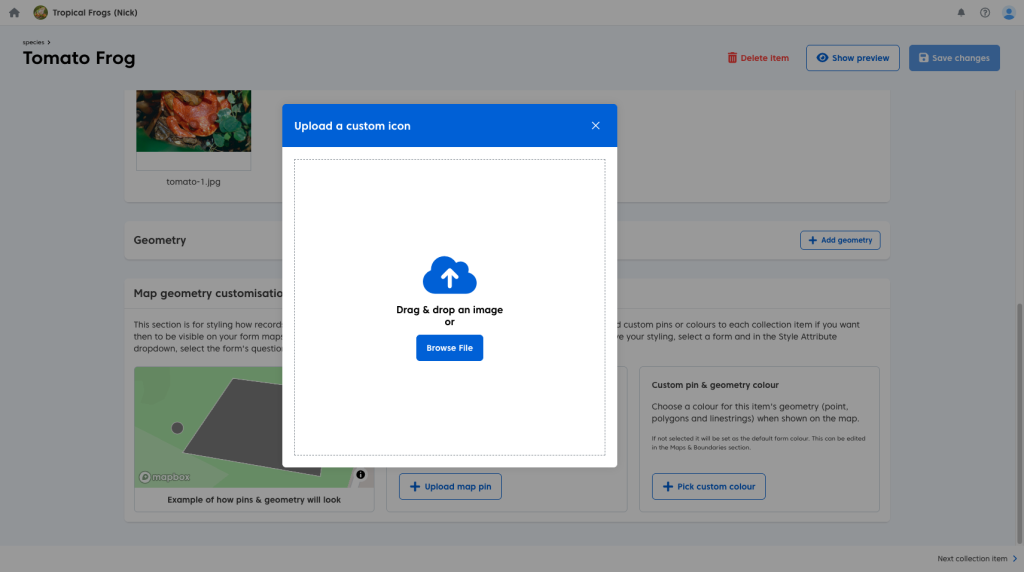This screenshot has width=1024, height=572.
Task: Click the Mapbox logo on map
Action: pyautogui.click(x=165, y=477)
